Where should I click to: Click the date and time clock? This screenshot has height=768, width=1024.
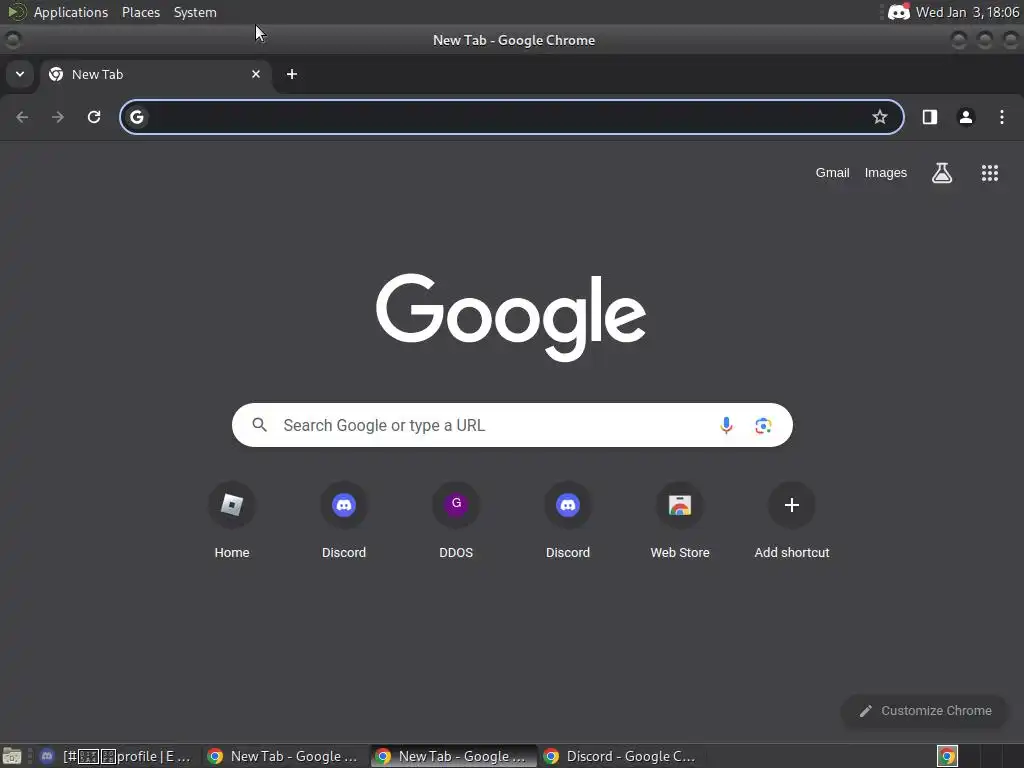click(967, 12)
